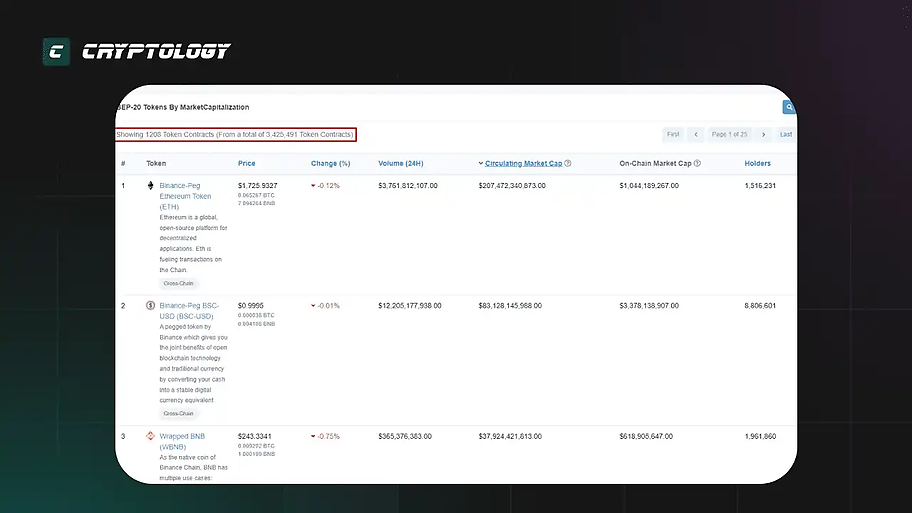This screenshot has width=912, height=513.
Task: Click on-chain cap $3,378,138,907.00
Action: point(649,305)
